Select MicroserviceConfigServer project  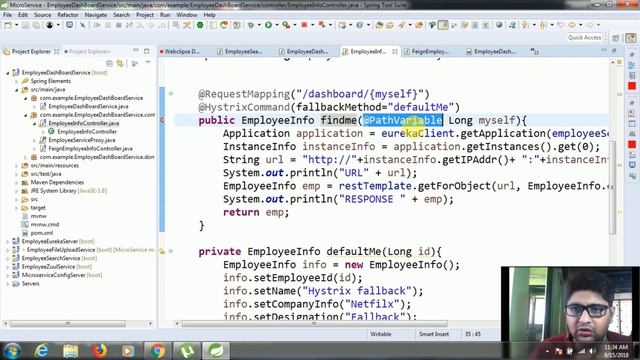pos(53,275)
